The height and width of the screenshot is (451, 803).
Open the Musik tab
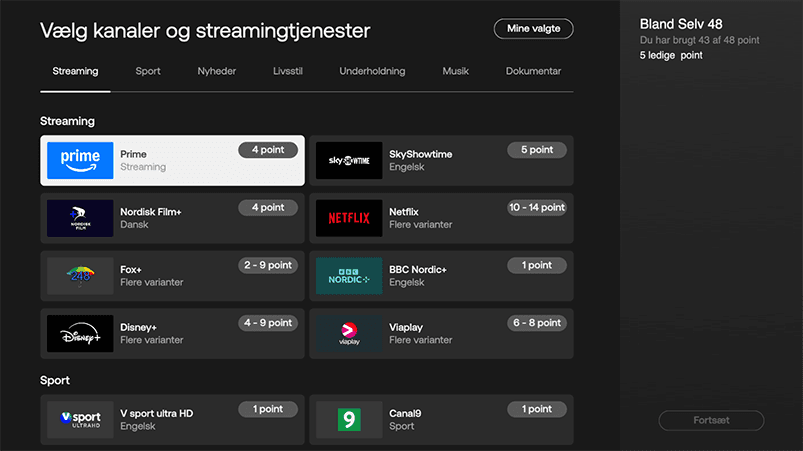click(456, 71)
